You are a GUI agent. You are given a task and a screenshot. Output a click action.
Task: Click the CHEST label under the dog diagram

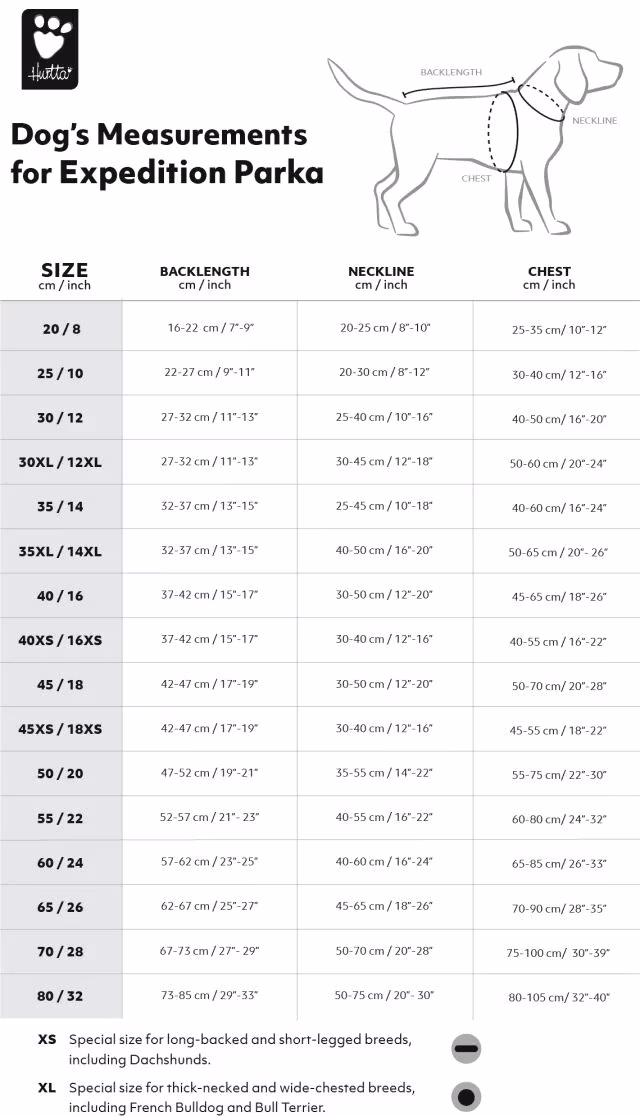pos(476,179)
